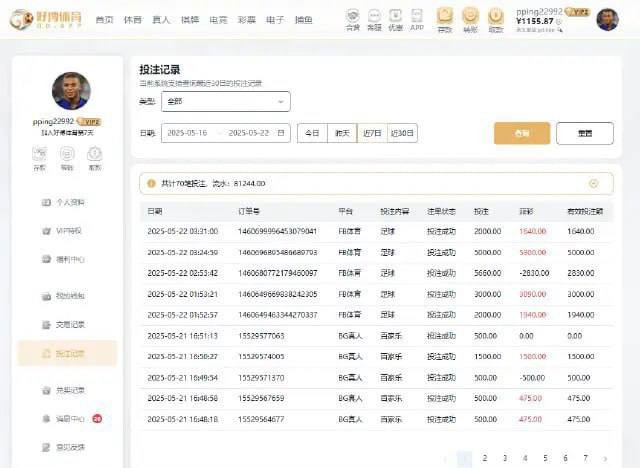Click the APP download icon in the header

coord(417,18)
